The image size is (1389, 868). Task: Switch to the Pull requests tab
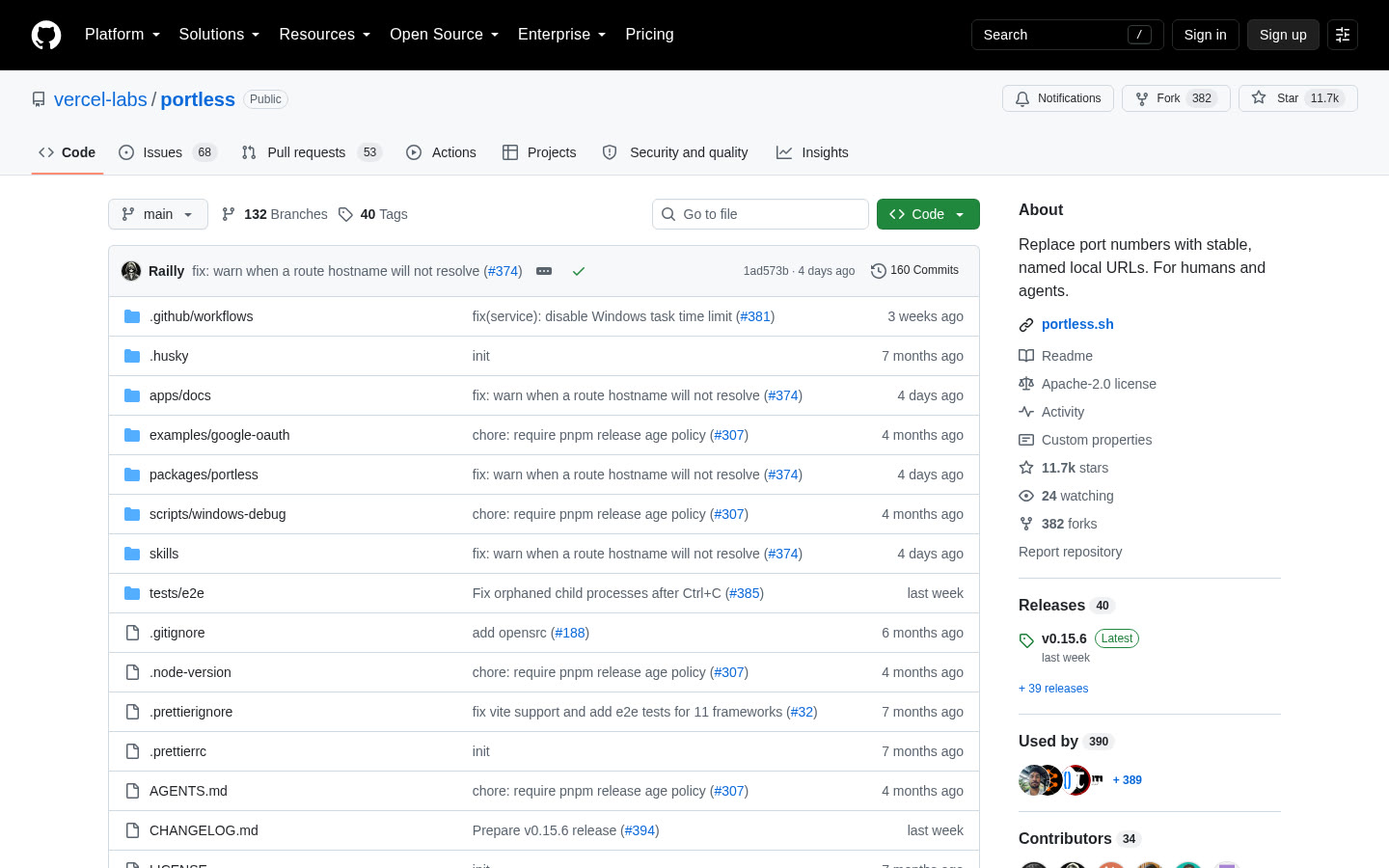point(312,152)
